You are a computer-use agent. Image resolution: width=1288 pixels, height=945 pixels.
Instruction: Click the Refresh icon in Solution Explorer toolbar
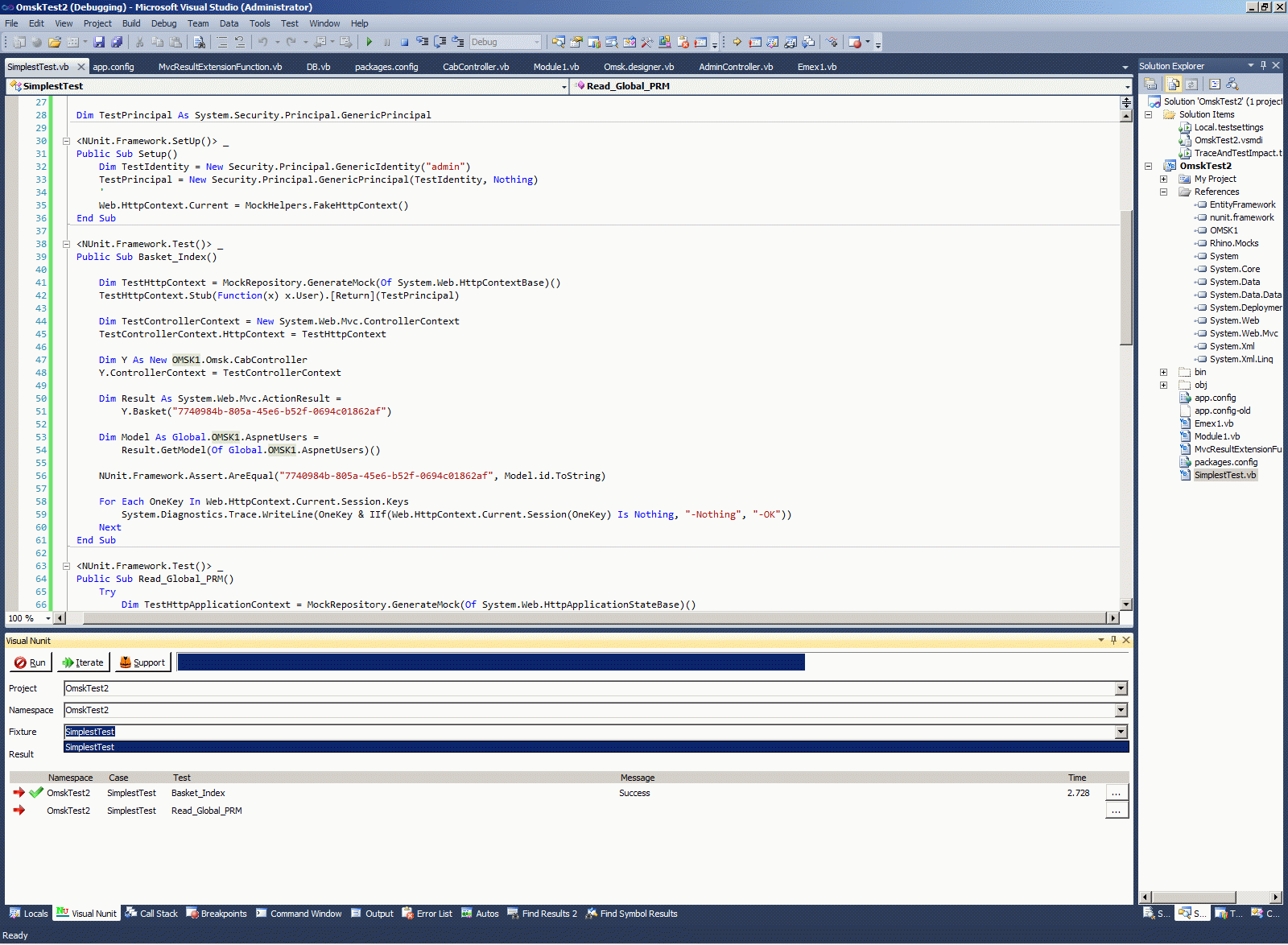1191,84
